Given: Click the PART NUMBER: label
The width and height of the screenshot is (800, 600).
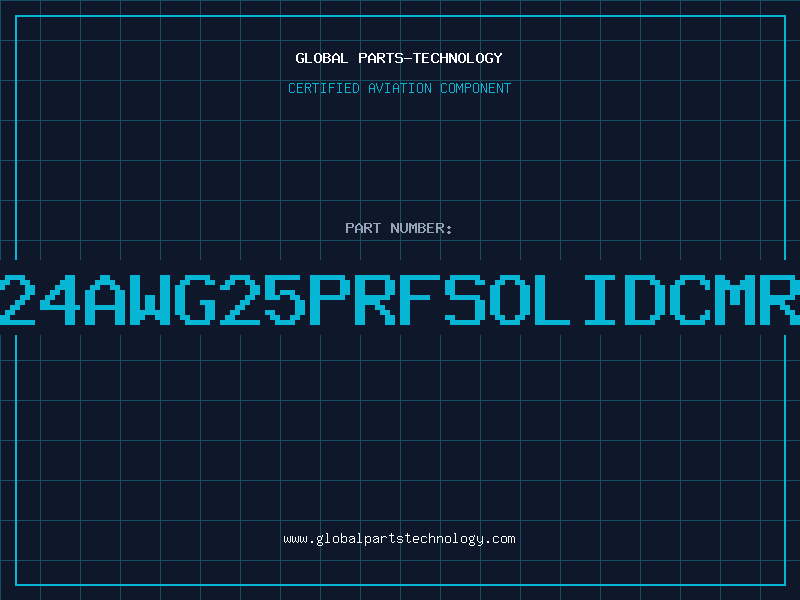Looking at the screenshot, I should click(x=399, y=228).
